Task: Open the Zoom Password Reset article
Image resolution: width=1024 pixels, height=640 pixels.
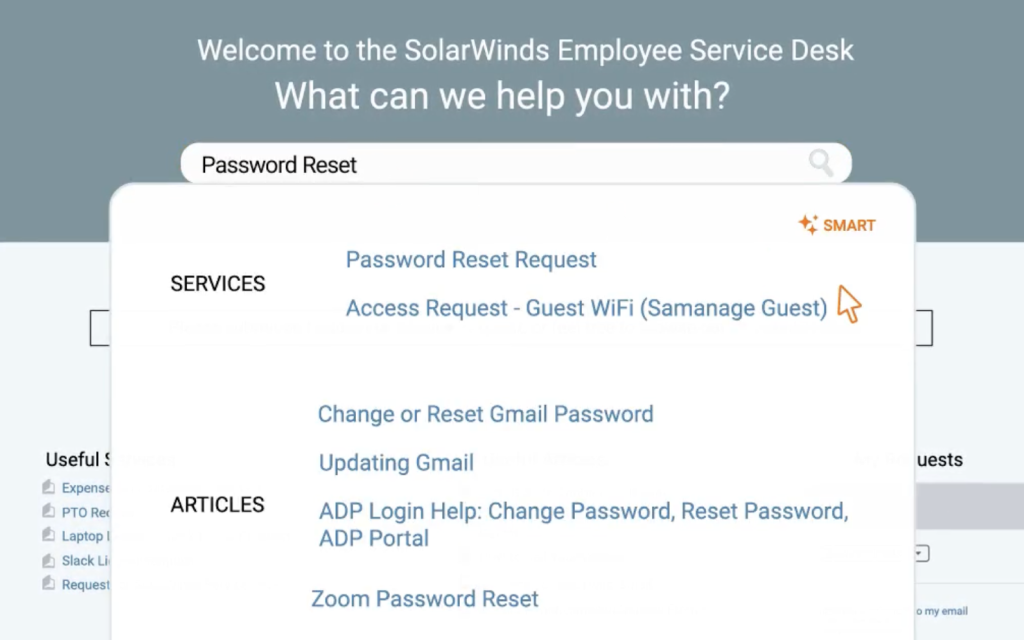Action: 425,599
